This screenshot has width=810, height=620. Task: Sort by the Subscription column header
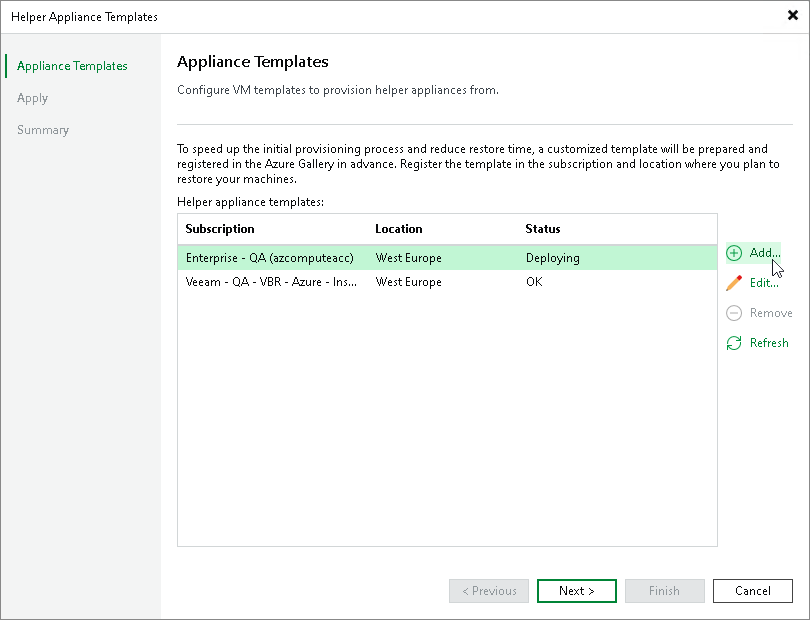(220, 229)
